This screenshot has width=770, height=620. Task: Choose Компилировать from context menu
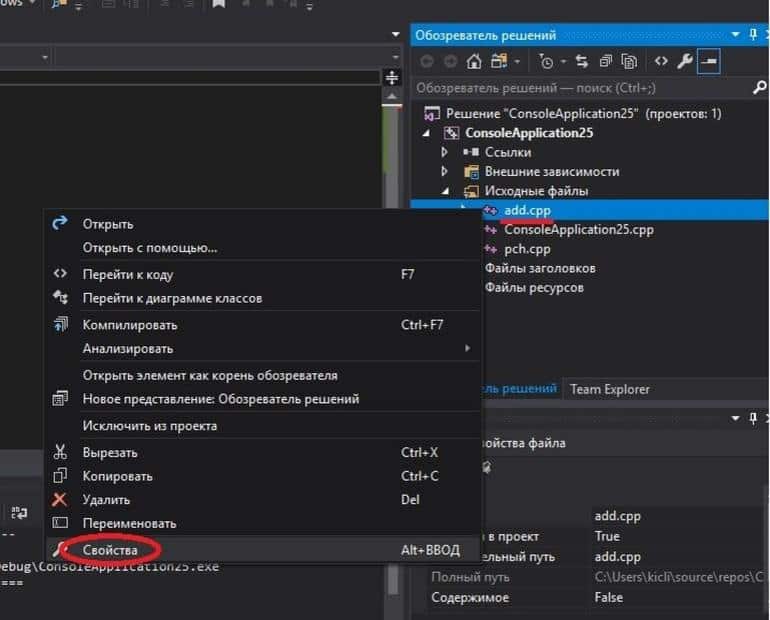click(263, 325)
